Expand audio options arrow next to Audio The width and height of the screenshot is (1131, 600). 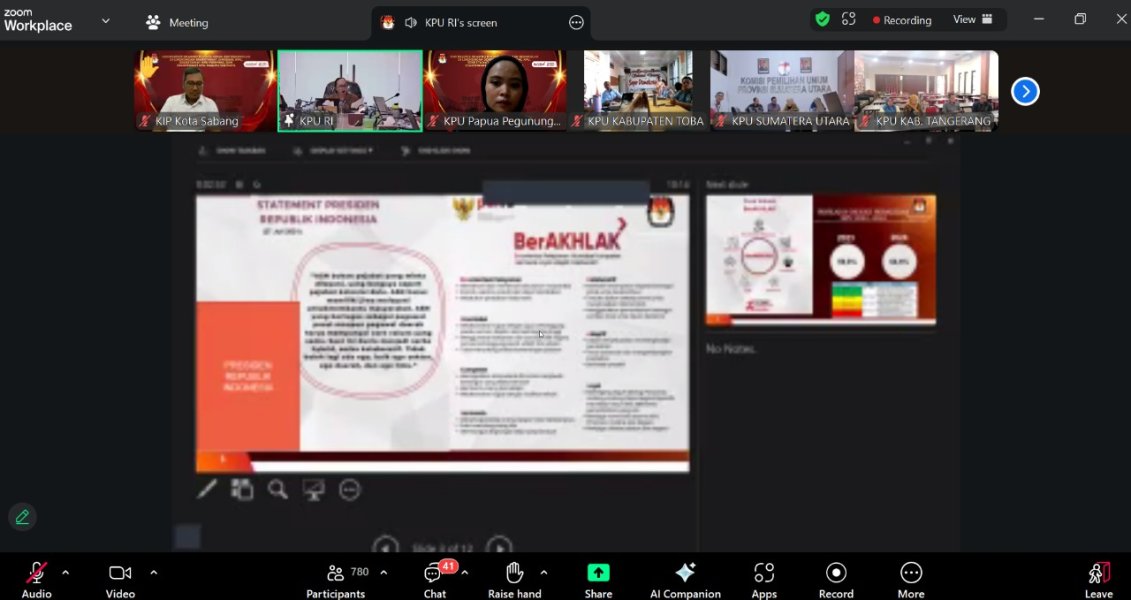[x=66, y=573]
